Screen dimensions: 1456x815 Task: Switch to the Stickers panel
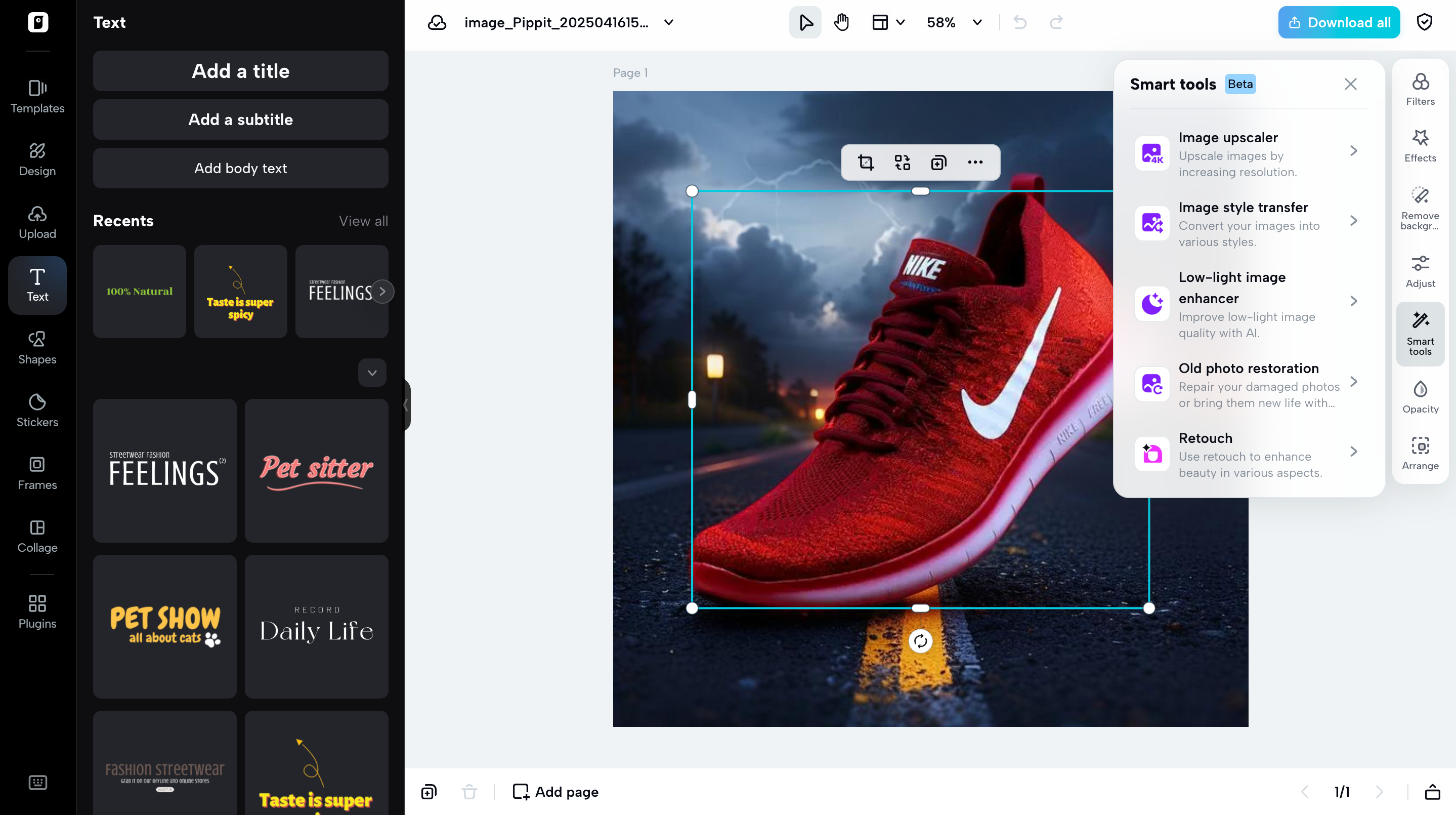[x=37, y=410]
